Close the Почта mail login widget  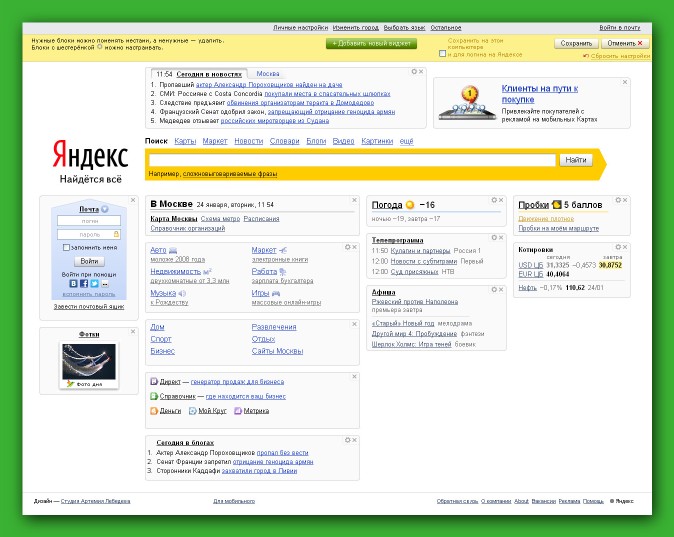tap(133, 200)
